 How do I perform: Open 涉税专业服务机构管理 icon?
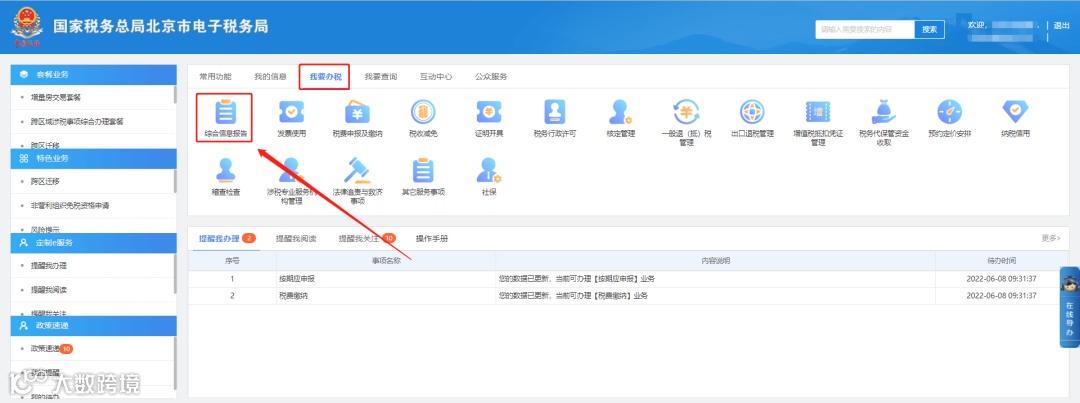click(x=291, y=169)
